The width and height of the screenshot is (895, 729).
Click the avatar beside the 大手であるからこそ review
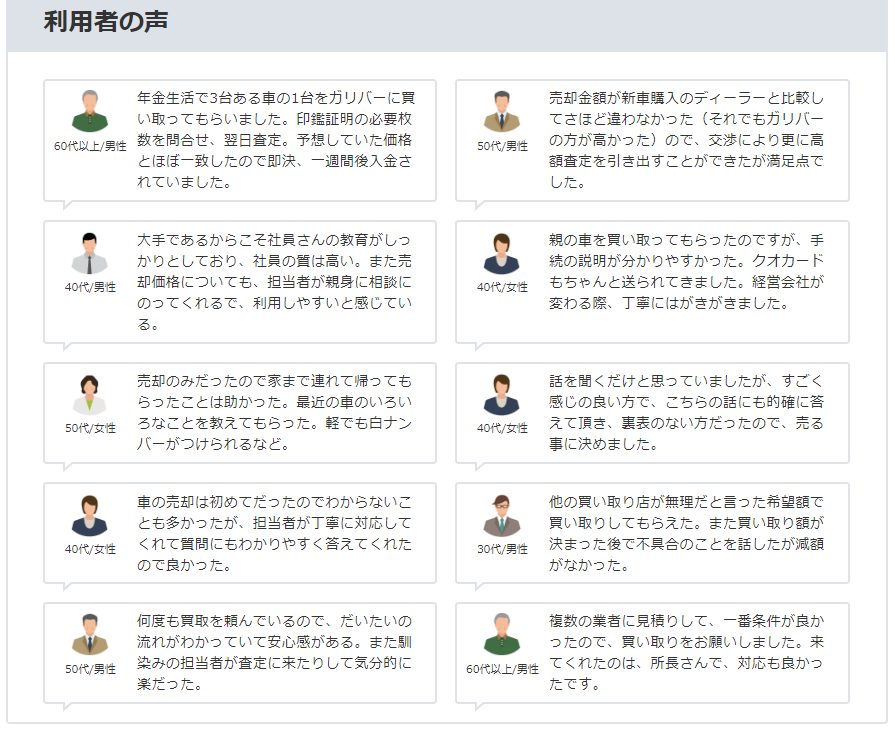tap(90, 253)
